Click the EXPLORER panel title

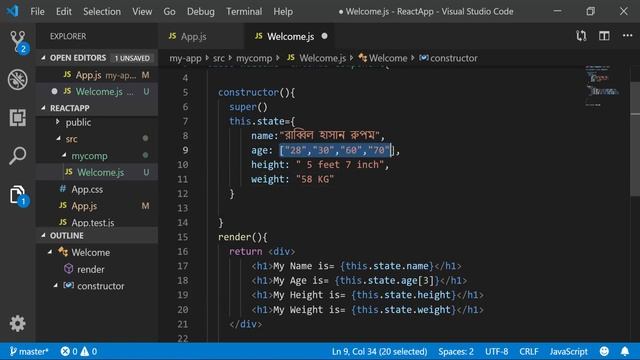click(68, 36)
